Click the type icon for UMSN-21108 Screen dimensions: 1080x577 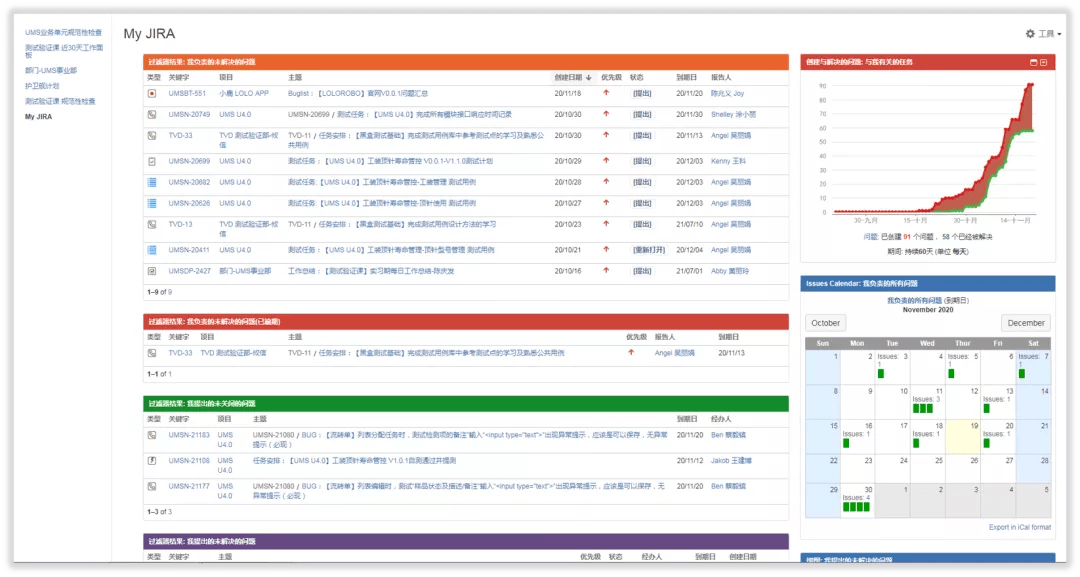[152, 461]
